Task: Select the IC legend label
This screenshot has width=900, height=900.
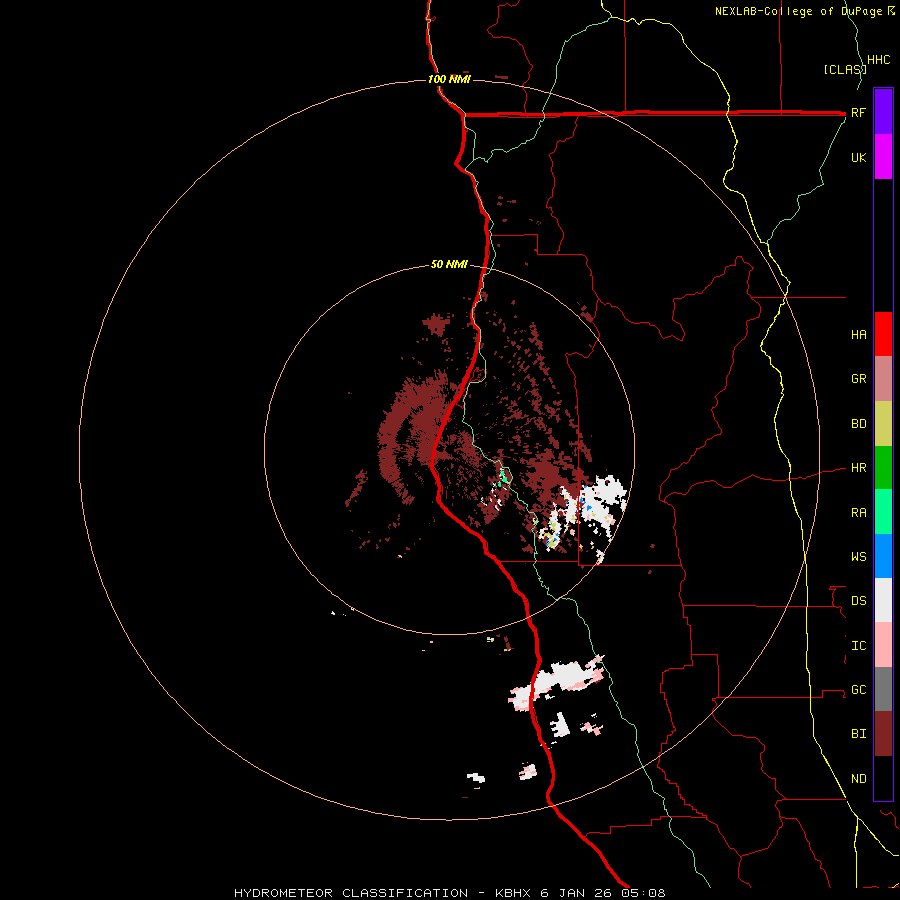Action: click(x=859, y=646)
